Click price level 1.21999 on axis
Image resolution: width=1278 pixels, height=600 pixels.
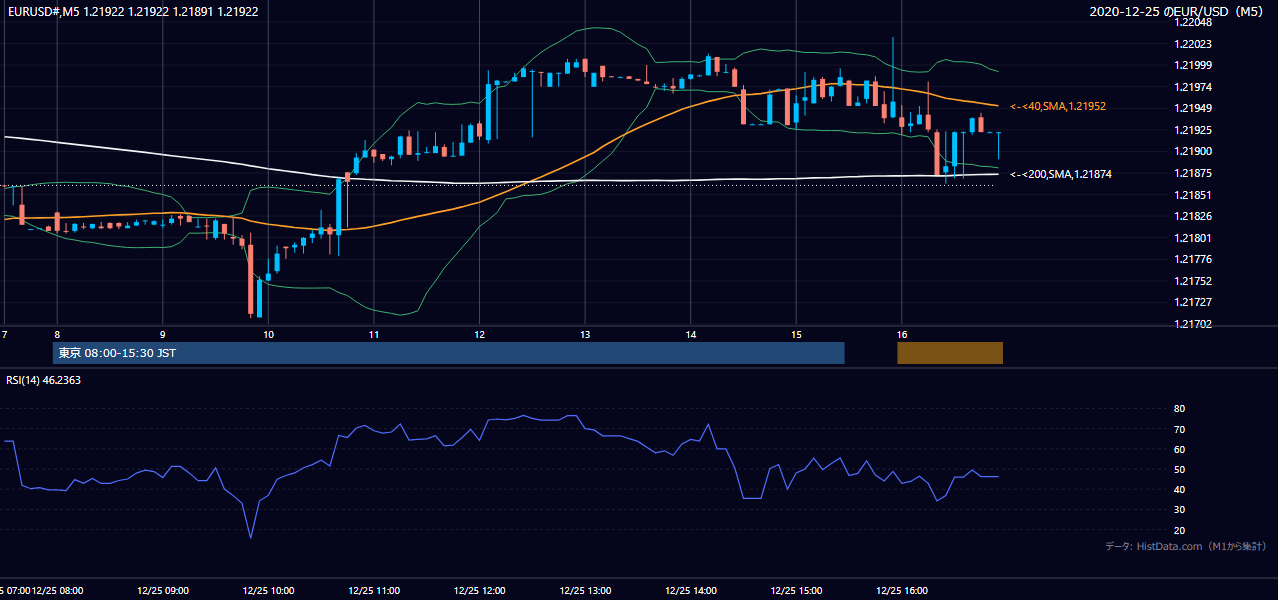[1193, 65]
